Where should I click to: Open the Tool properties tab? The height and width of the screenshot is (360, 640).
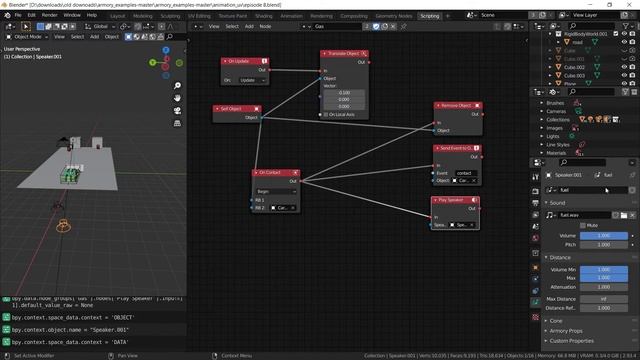[x=536, y=177]
